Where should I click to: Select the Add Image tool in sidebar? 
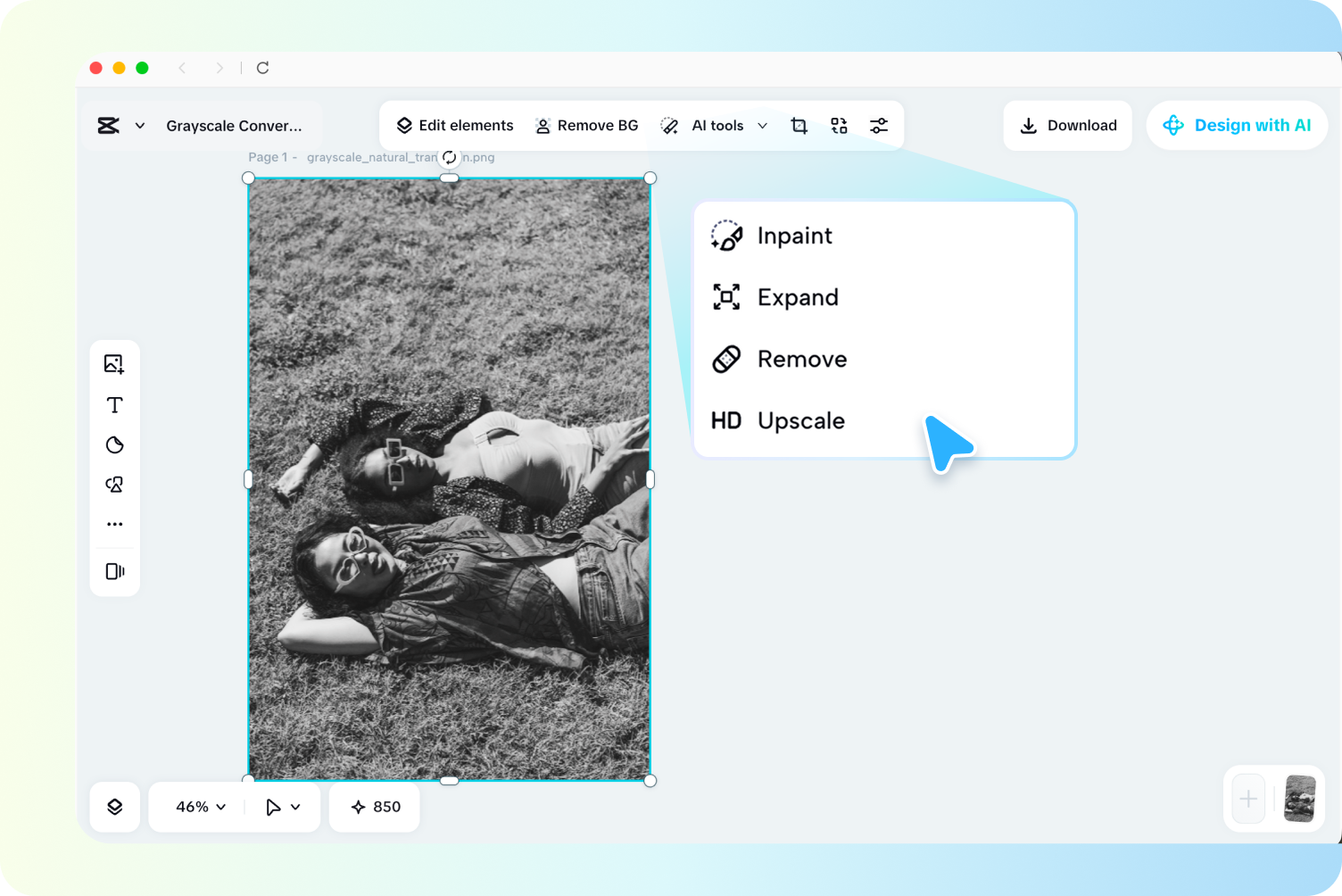tap(114, 363)
